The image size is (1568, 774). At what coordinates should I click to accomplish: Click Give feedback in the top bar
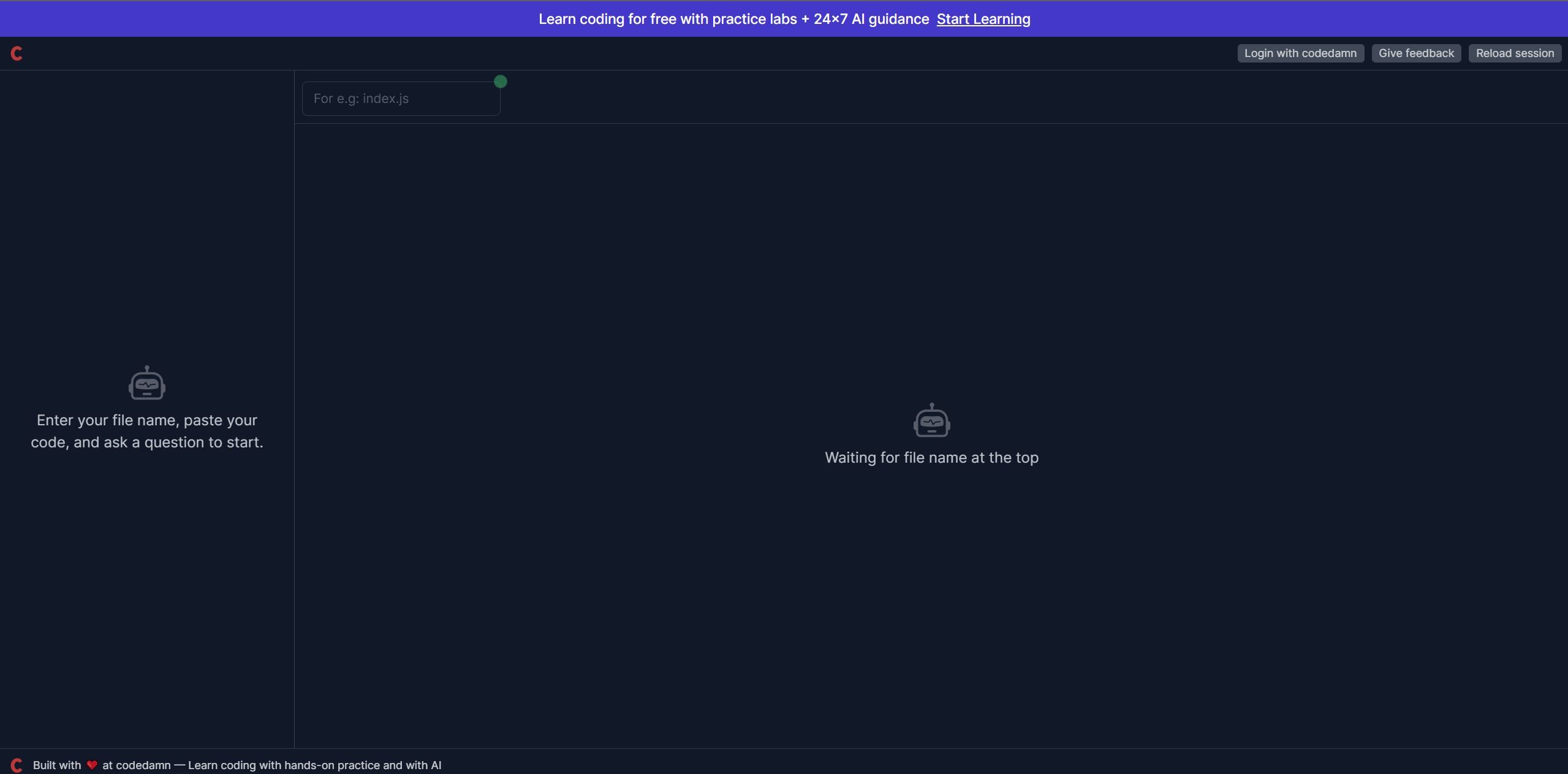(x=1415, y=53)
